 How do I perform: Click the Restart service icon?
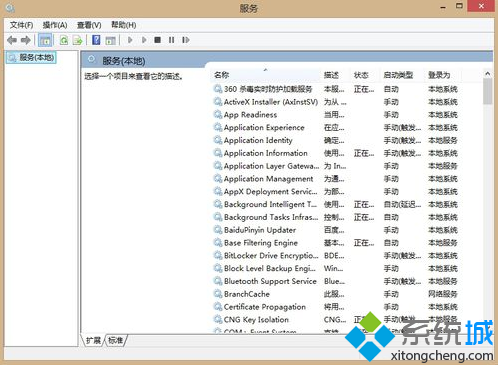pos(186,40)
